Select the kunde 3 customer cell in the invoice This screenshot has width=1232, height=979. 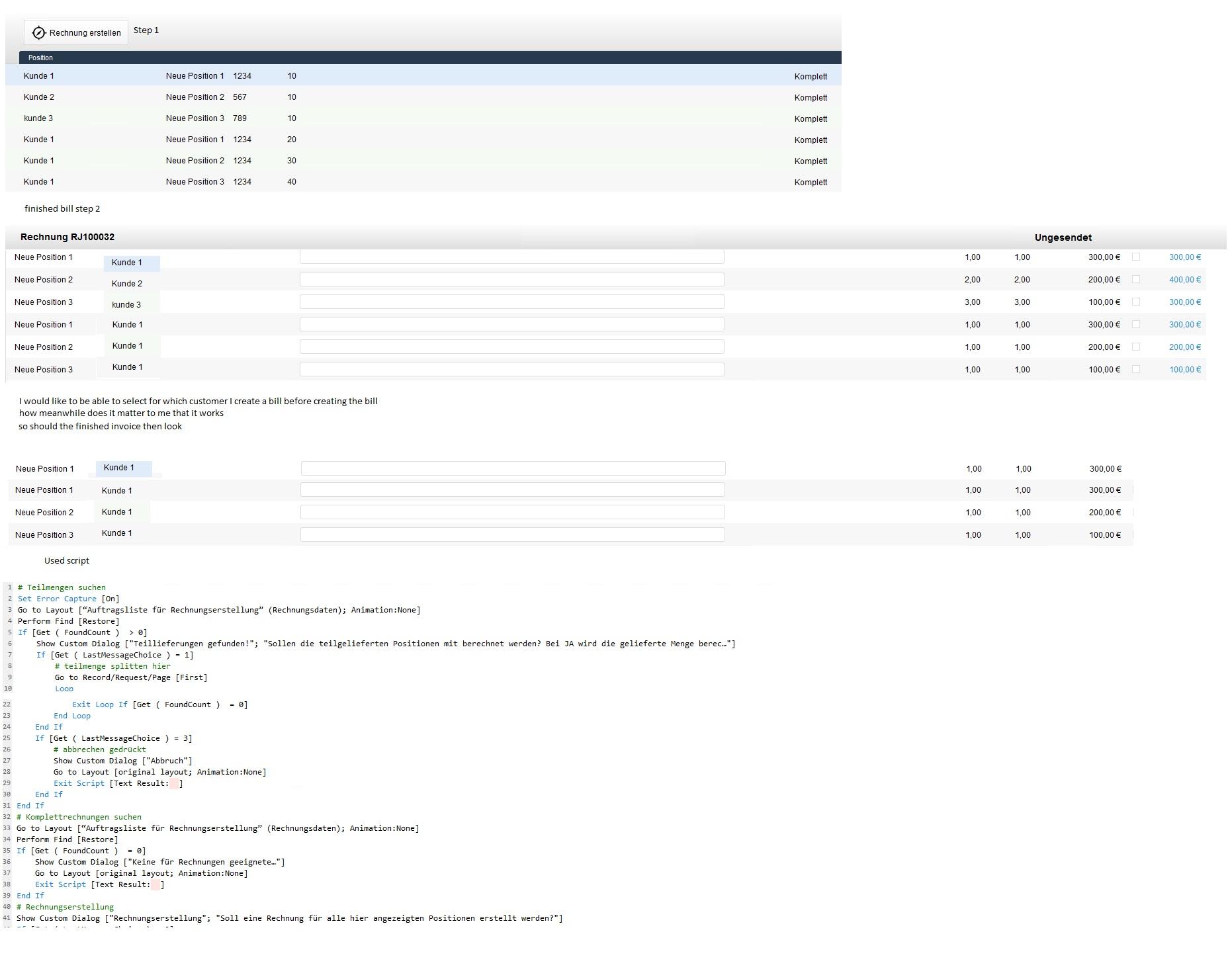click(126, 305)
